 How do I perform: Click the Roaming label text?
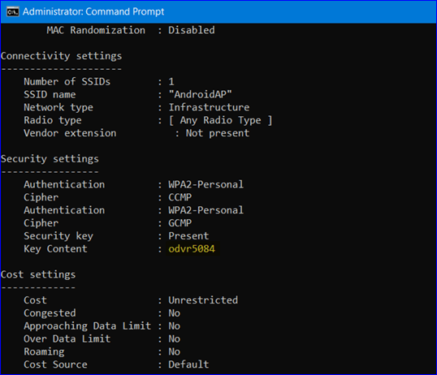pyautogui.click(x=44, y=352)
